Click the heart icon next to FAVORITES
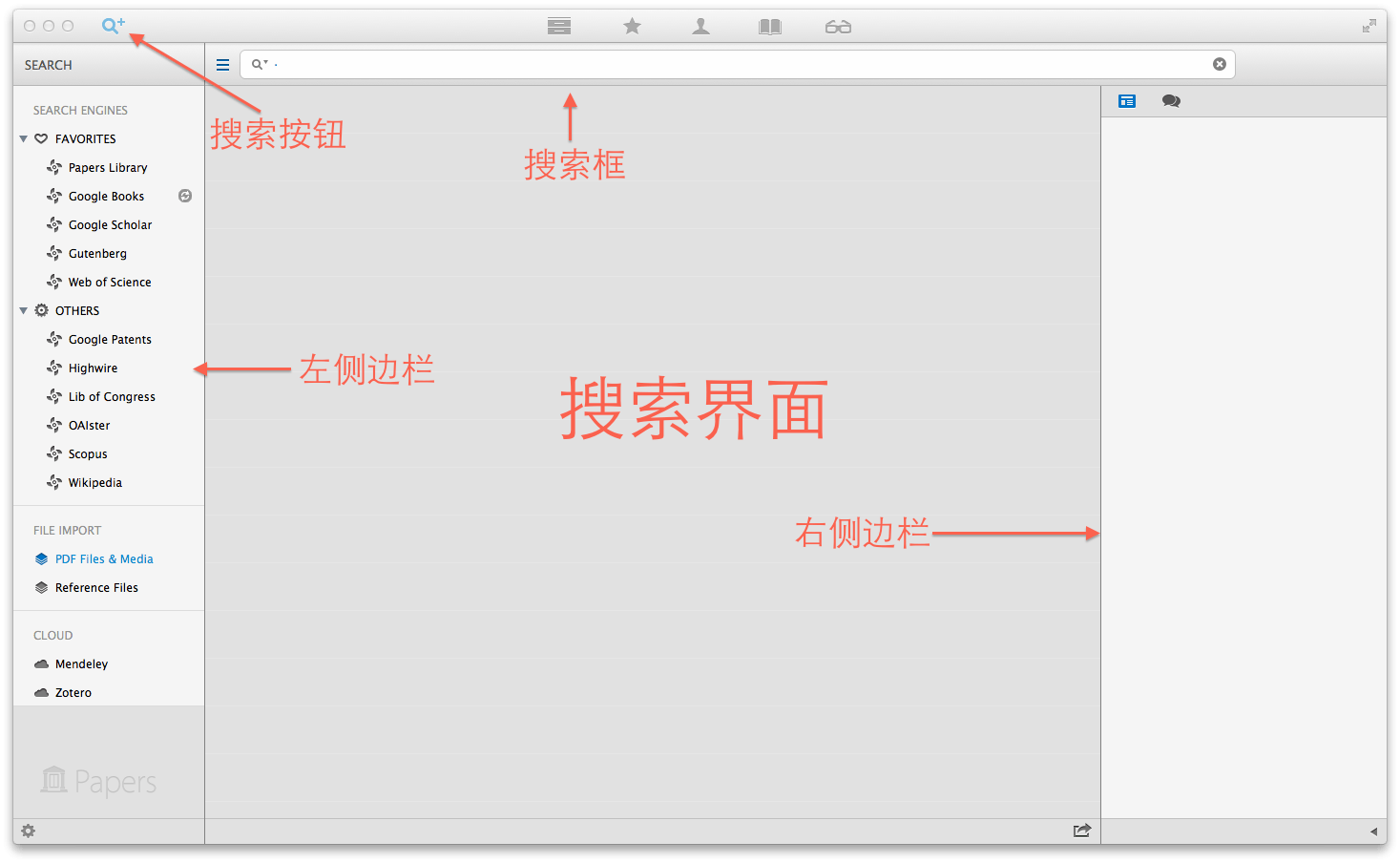Viewport: 1400px width, 863px height. tap(41, 139)
